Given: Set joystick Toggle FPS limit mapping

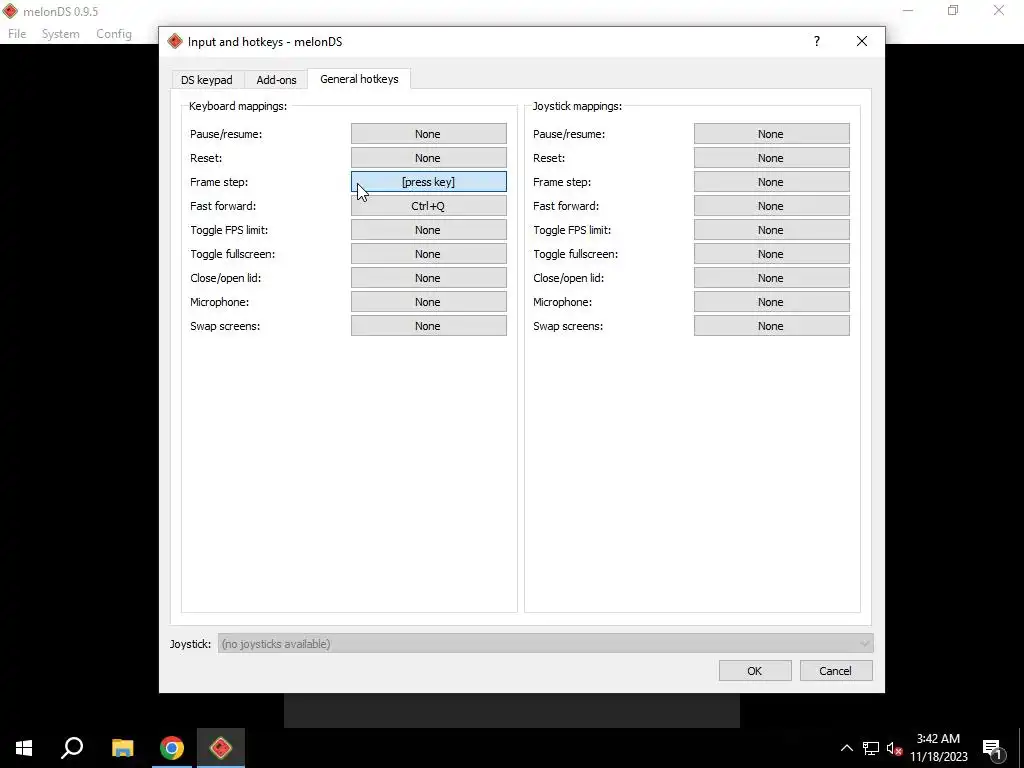Looking at the screenshot, I should pyautogui.click(x=771, y=230).
